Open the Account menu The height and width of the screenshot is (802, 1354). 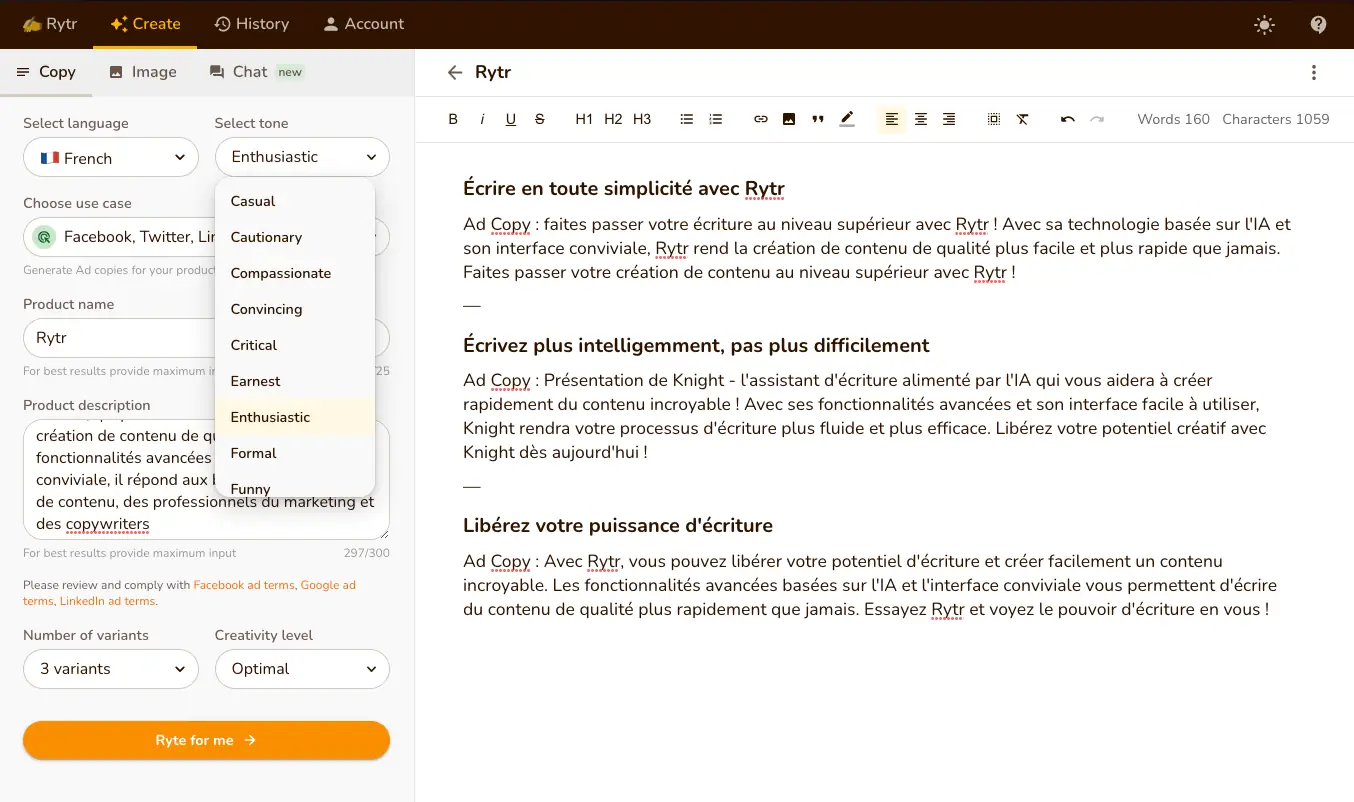pos(363,24)
